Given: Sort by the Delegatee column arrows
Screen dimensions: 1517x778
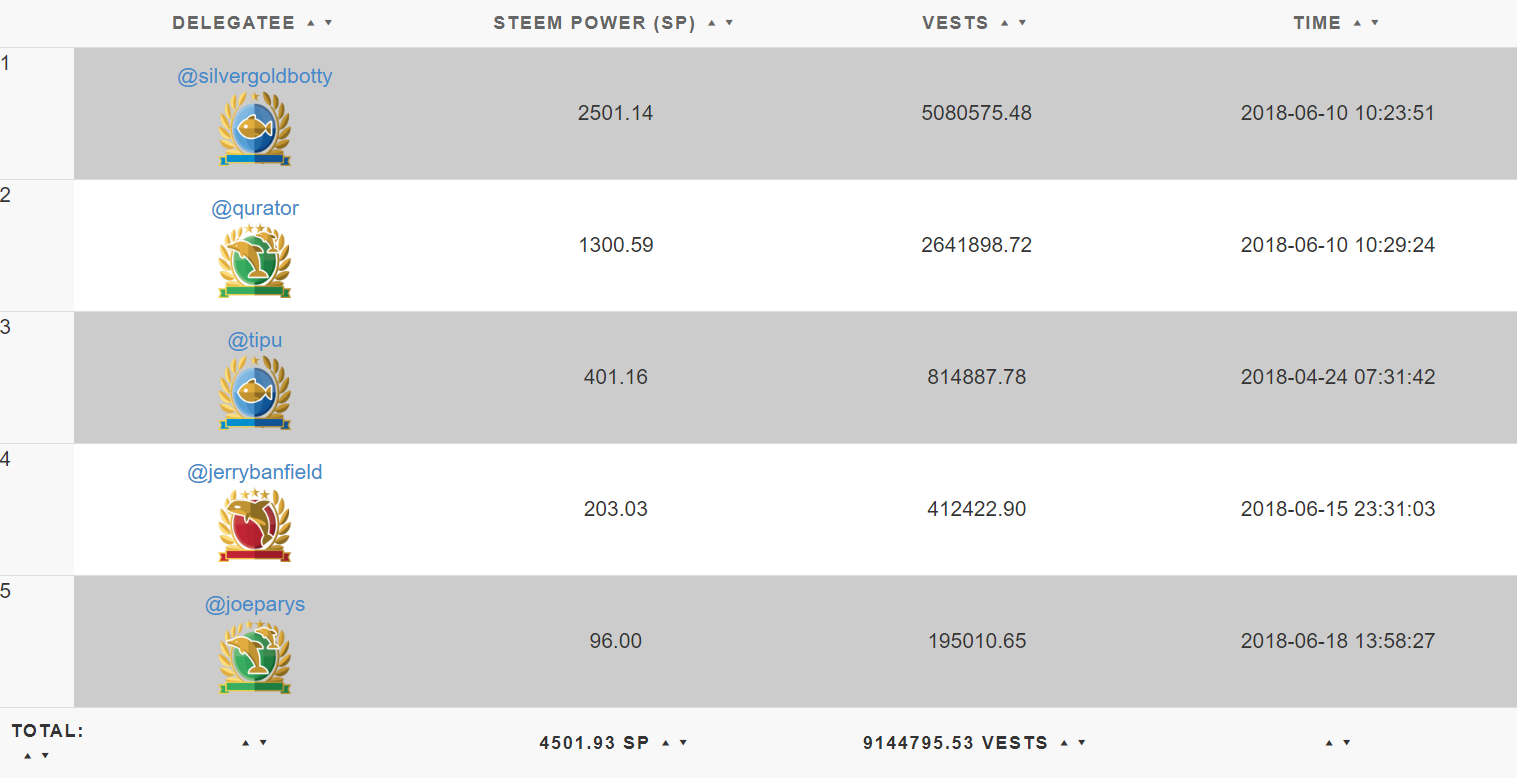Looking at the screenshot, I should 319,23.
